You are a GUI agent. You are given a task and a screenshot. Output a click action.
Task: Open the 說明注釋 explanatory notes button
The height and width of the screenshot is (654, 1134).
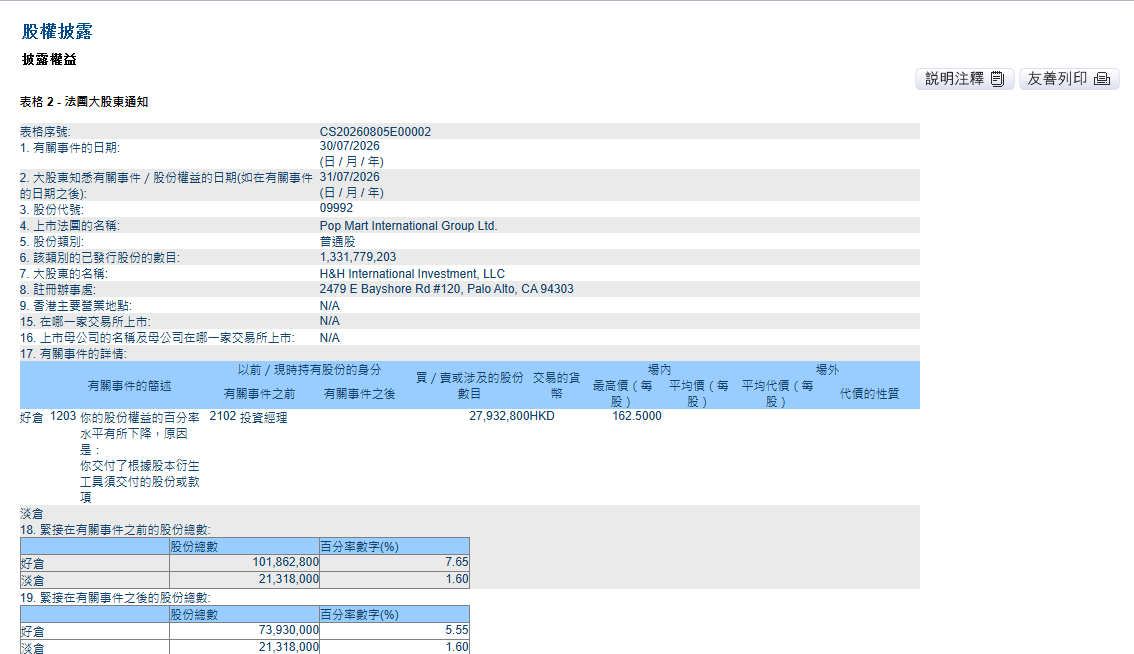965,79
